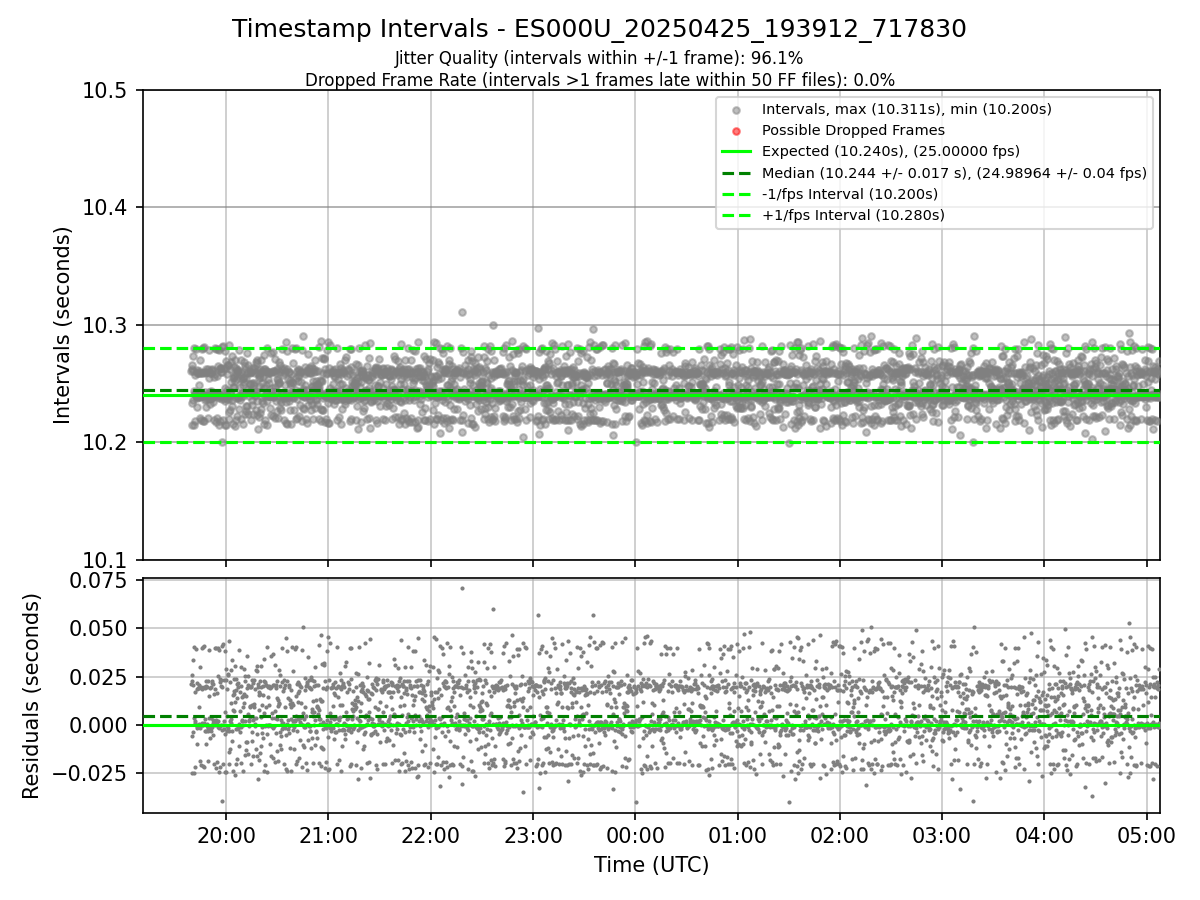
Task: Click the legend entry starting 'Median (10.244'
Action: pyautogui.click(x=954, y=173)
